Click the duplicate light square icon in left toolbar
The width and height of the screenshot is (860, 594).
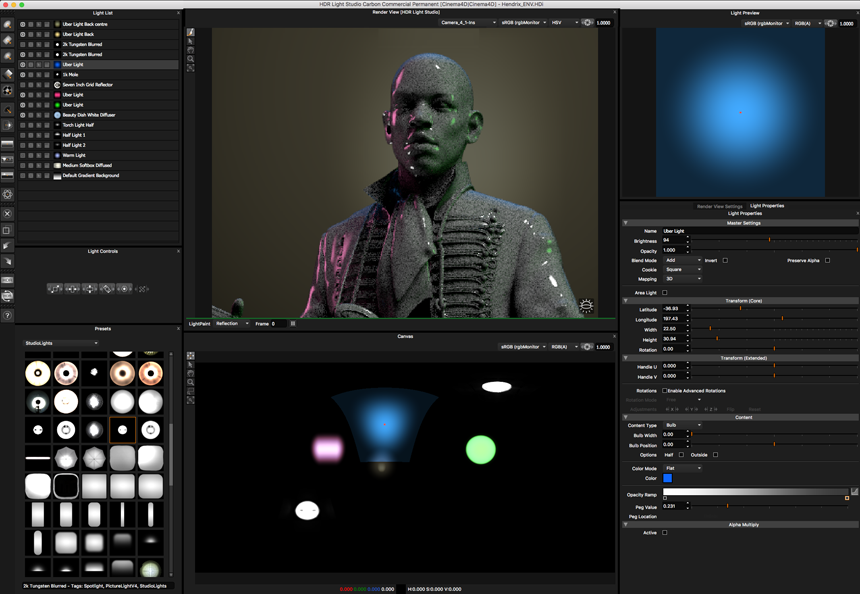tap(7, 230)
